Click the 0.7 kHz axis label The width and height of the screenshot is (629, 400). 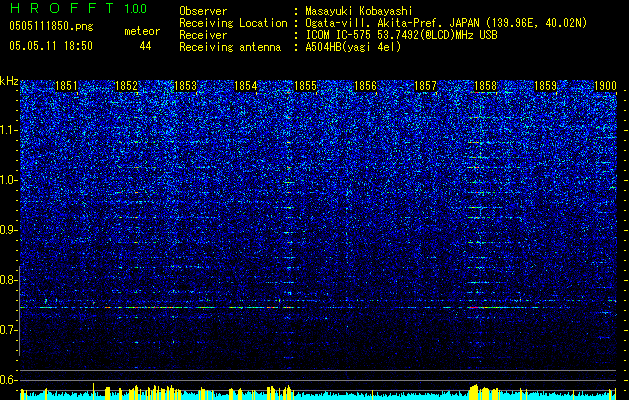(9, 330)
